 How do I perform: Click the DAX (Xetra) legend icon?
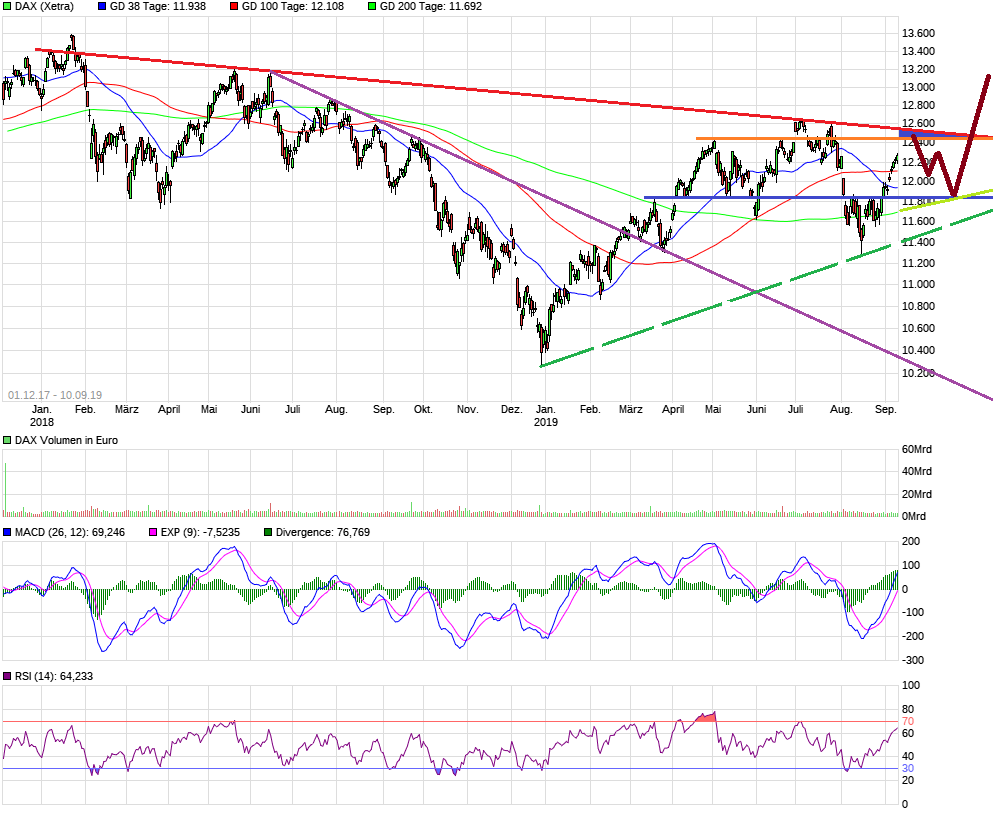click(x=8, y=7)
